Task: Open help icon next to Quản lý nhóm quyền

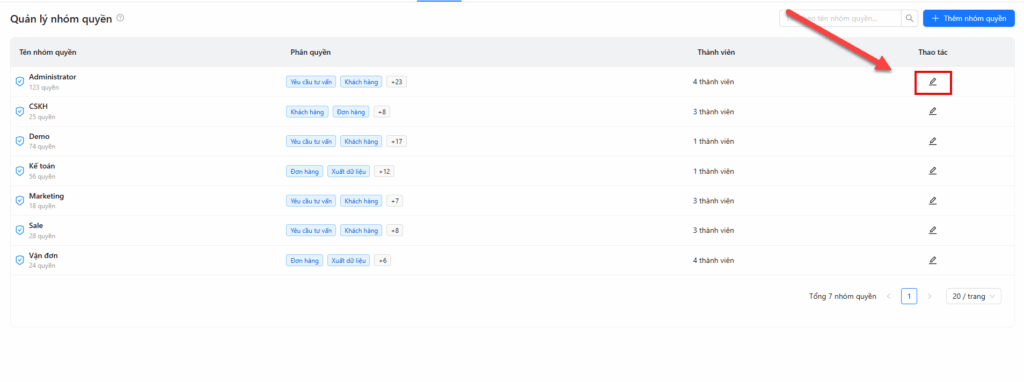Action: click(120, 18)
